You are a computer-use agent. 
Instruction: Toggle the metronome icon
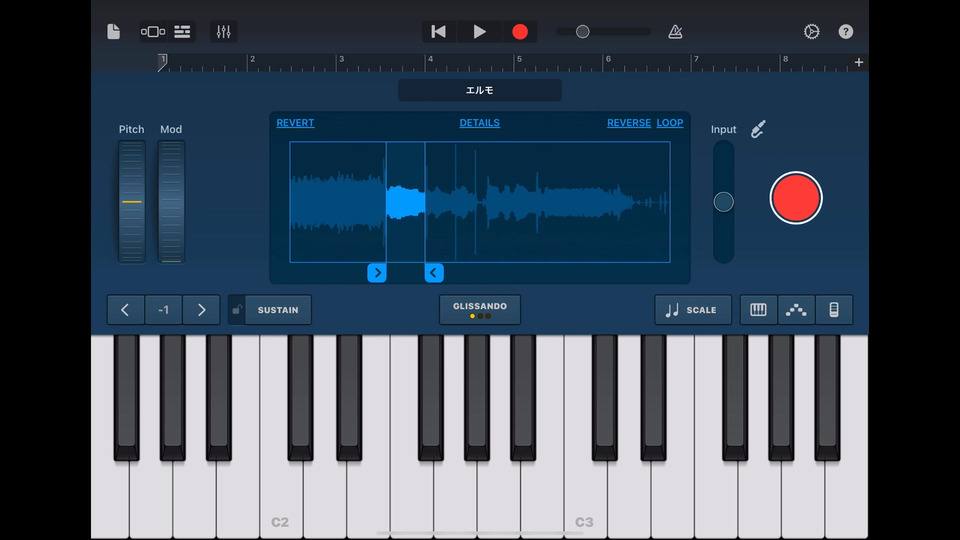point(675,31)
